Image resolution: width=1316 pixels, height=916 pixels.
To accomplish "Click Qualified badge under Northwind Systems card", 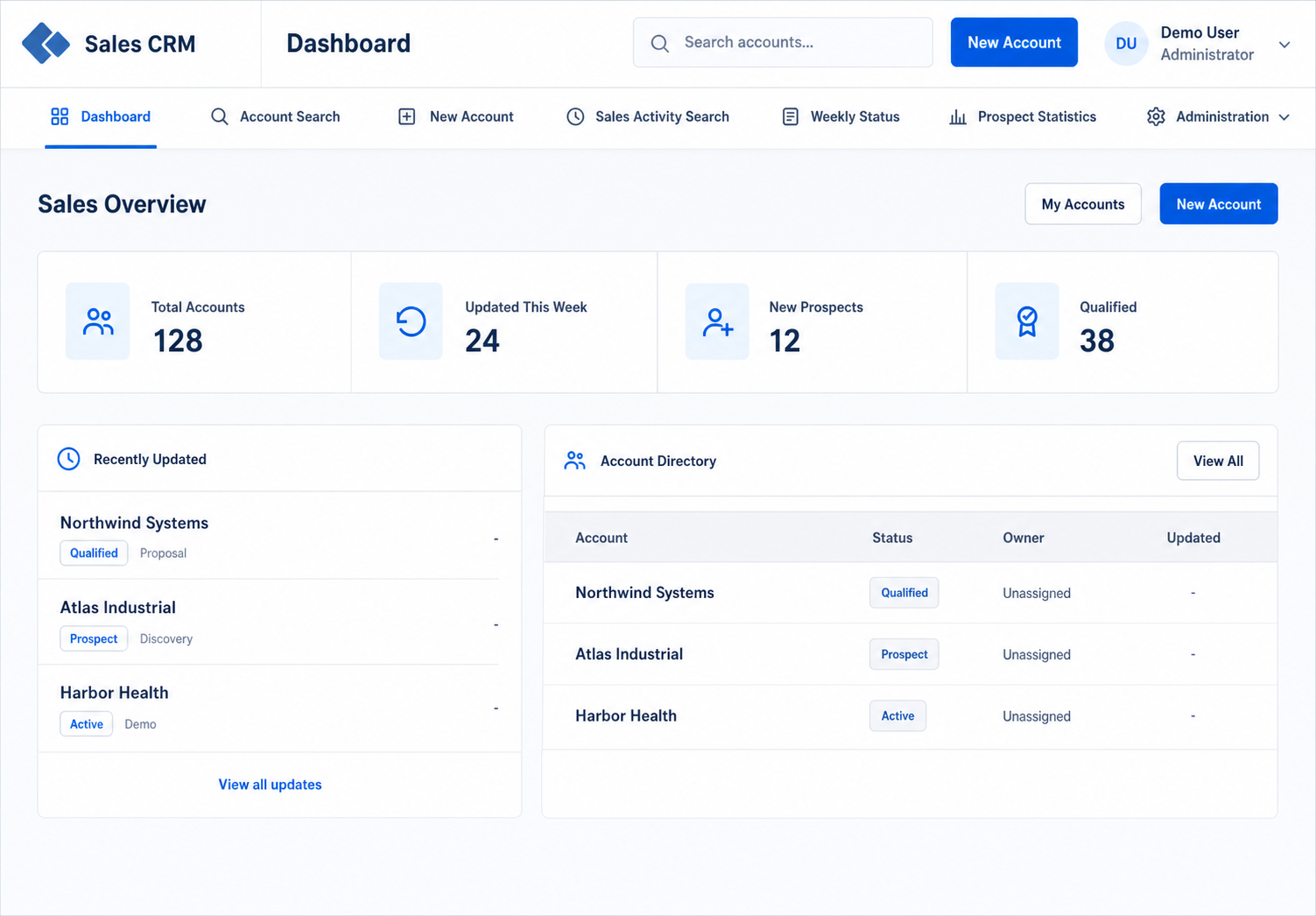I will pyautogui.click(x=94, y=553).
